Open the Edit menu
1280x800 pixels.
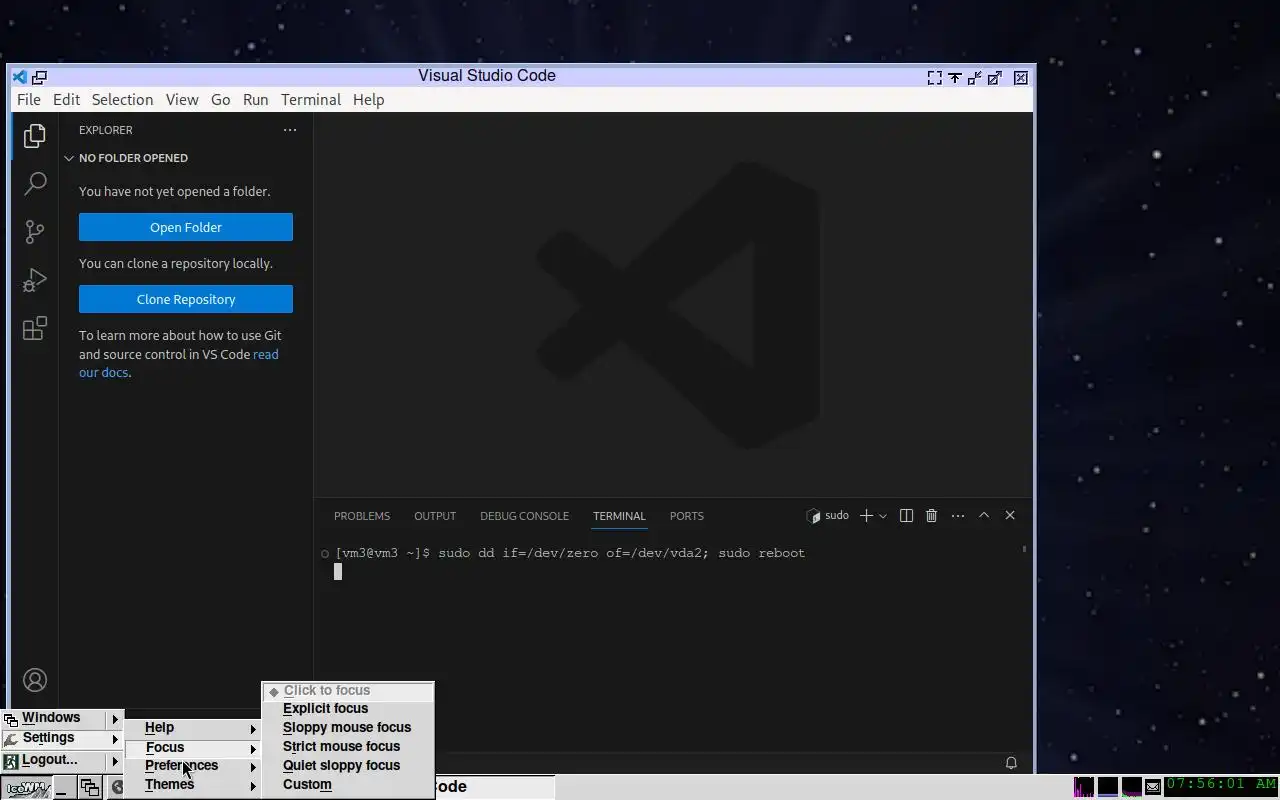[x=66, y=100]
